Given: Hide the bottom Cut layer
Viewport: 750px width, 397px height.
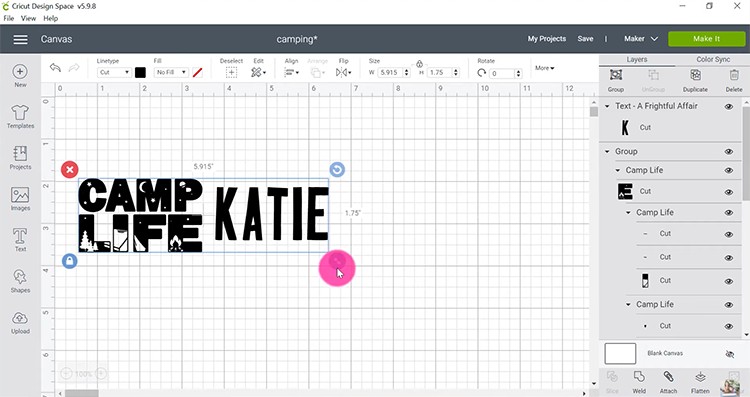Looking at the screenshot, I should point(729,326).
